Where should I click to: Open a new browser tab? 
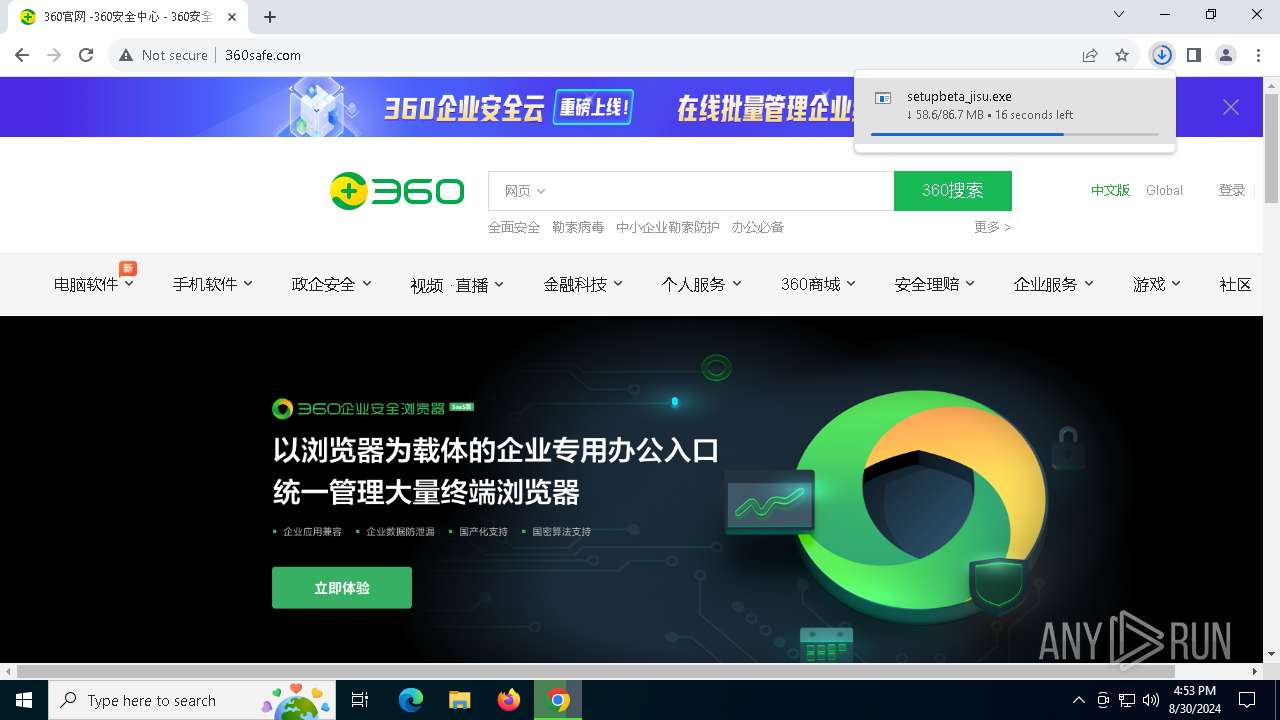click(x=270, y=16)
